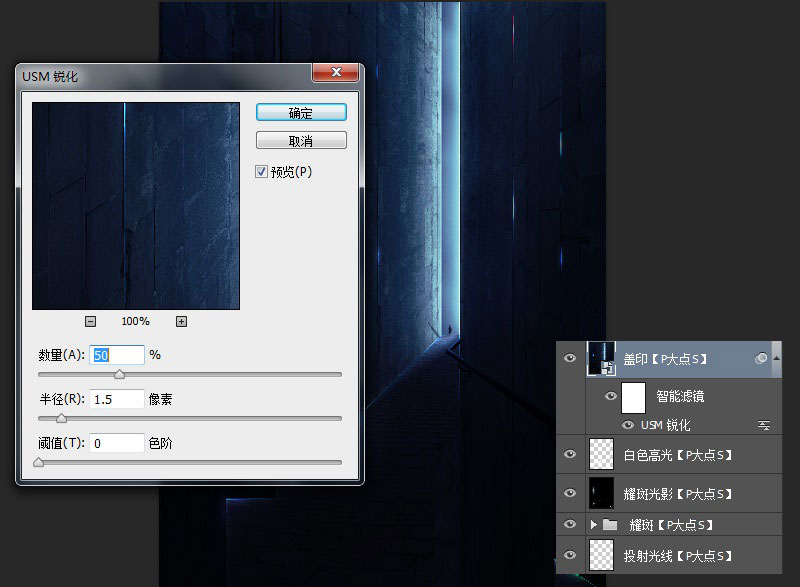Click the 100% zoom level text
The height and width of the screenshot is (587, 800).
coord(135,321)
